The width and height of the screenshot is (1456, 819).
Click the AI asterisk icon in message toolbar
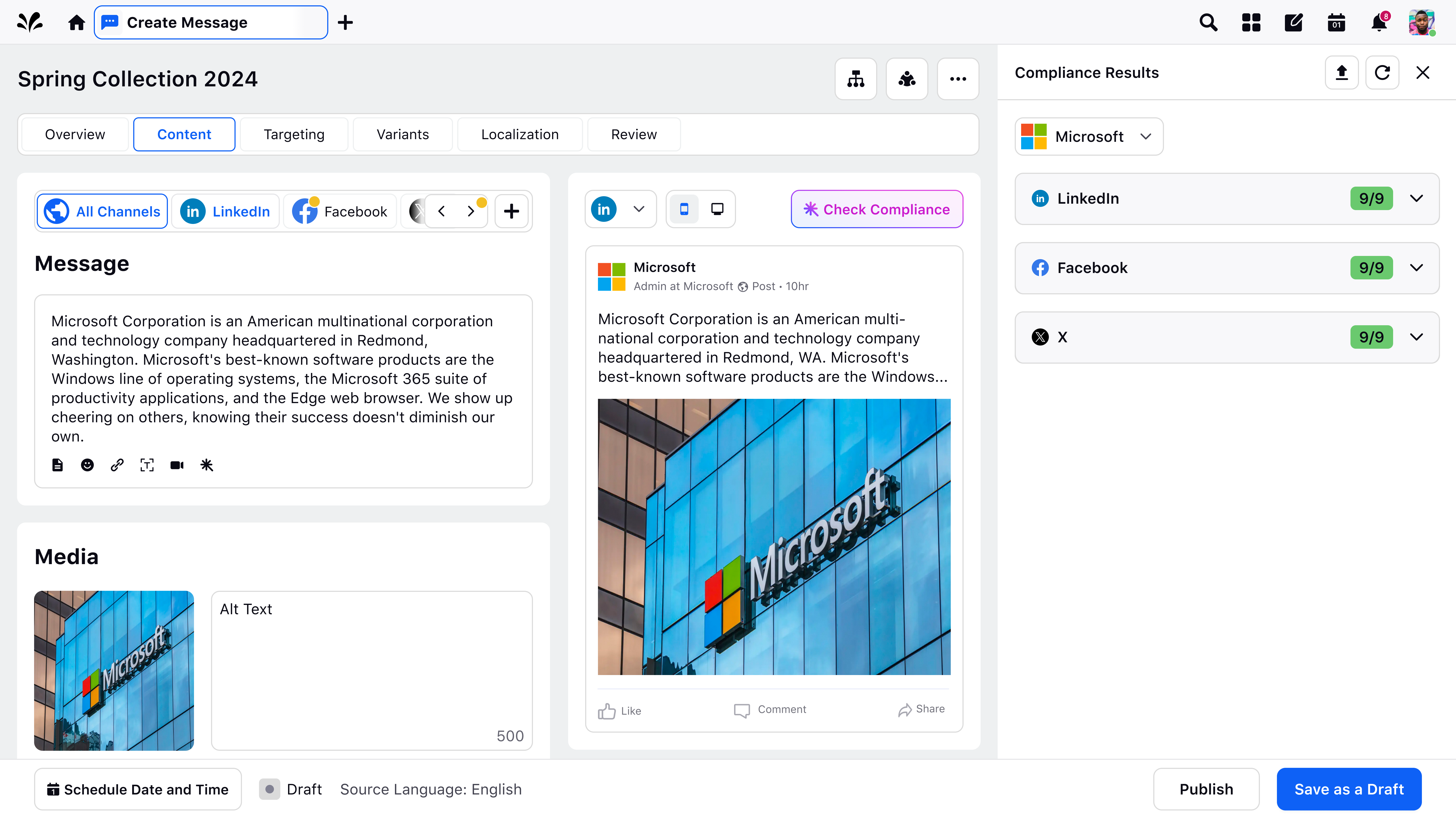coord(207,465)
